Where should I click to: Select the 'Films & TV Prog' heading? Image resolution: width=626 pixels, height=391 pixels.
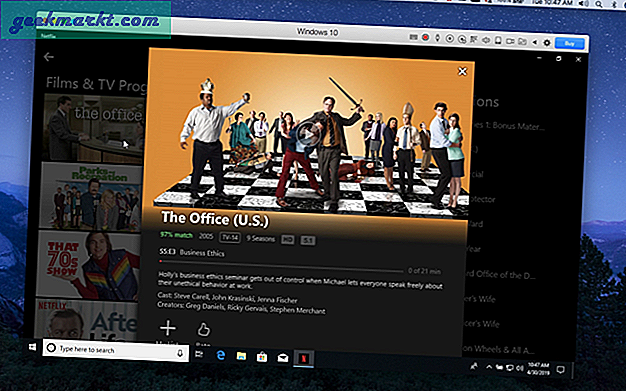97,84
